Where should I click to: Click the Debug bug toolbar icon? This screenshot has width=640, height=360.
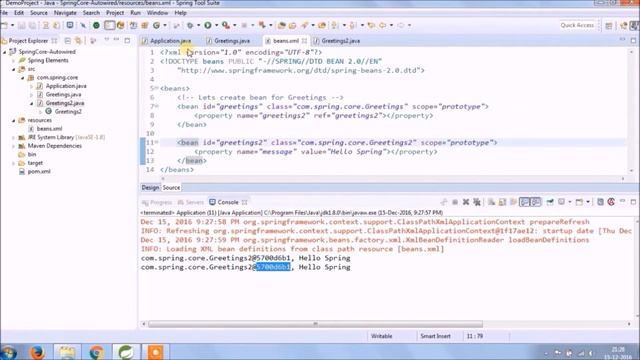[x=190, y=25]
